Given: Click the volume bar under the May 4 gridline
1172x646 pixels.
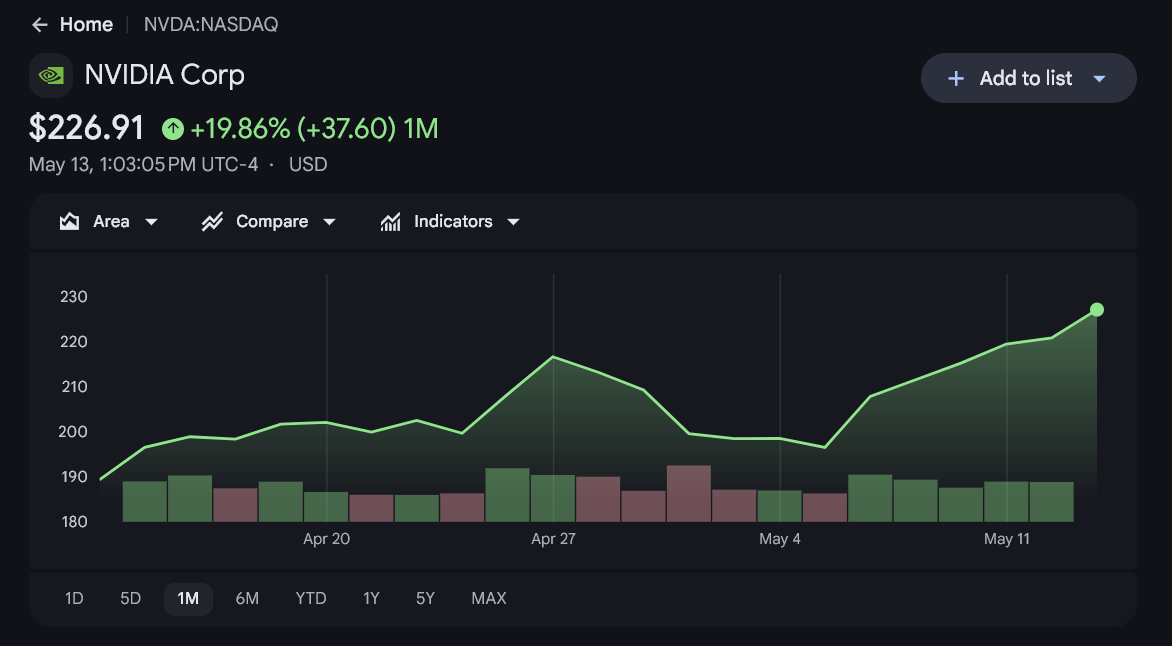Looking at the screenshot, I should (780, 506).
